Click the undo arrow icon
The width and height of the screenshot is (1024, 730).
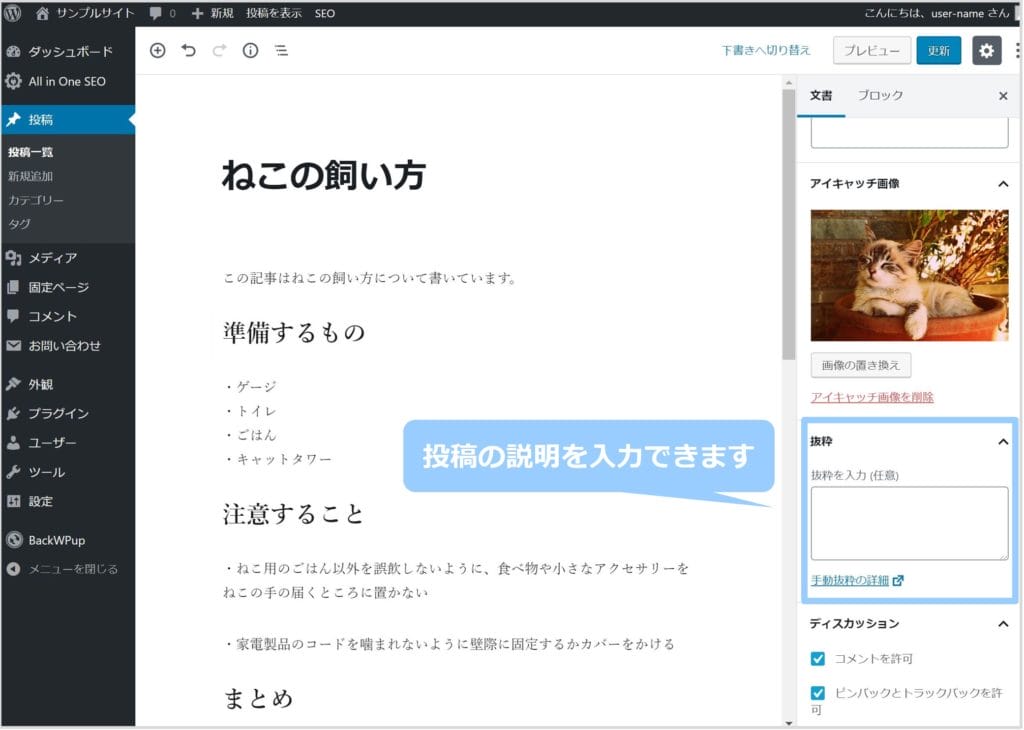point(188,51)
